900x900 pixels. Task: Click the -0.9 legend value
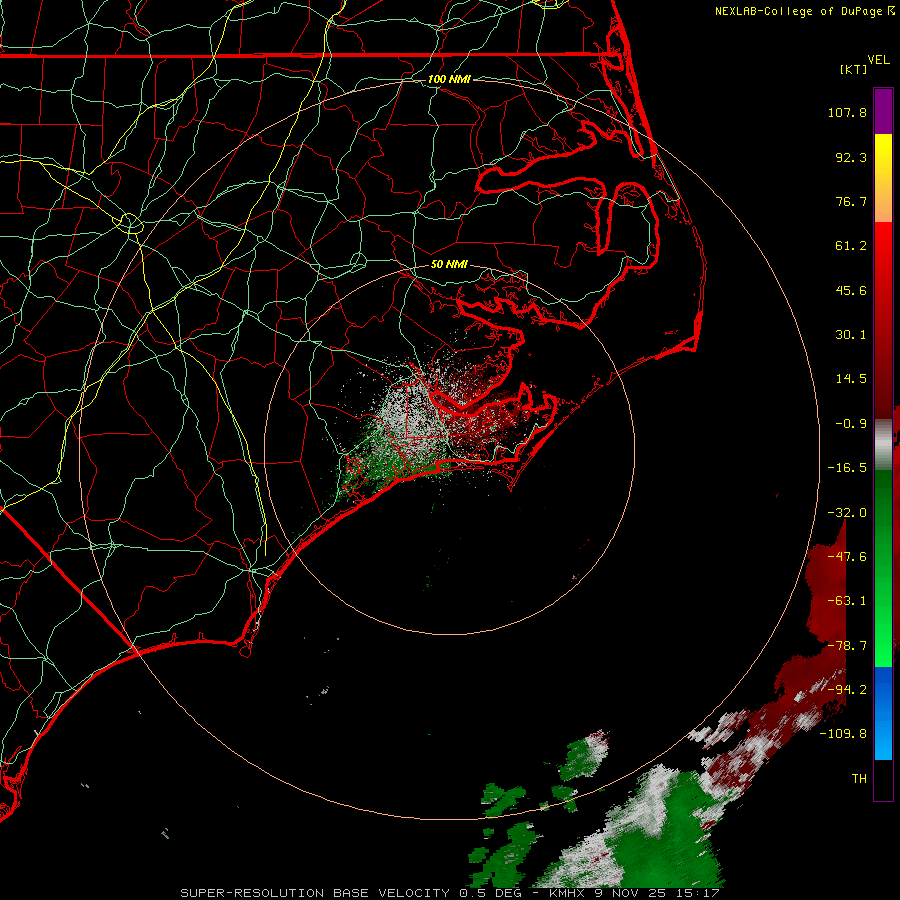[851, 424]
